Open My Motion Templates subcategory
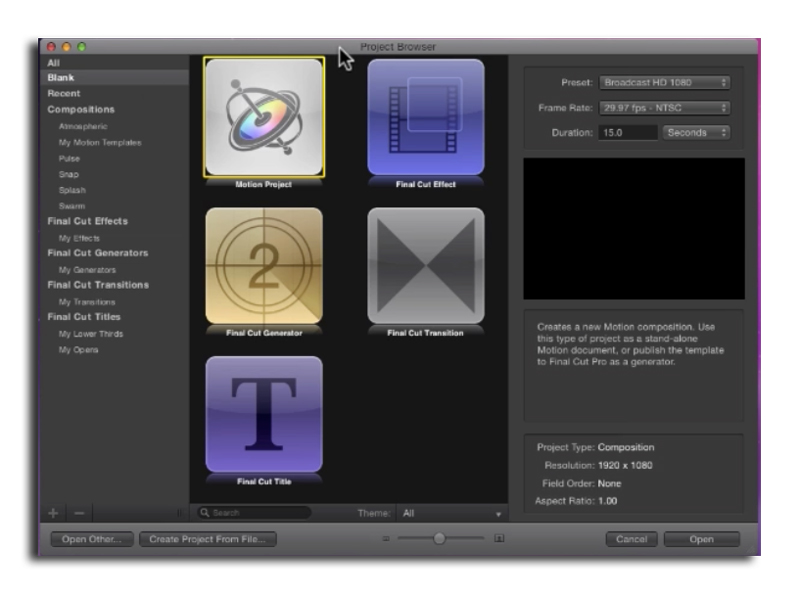 [x=100, y=142]
